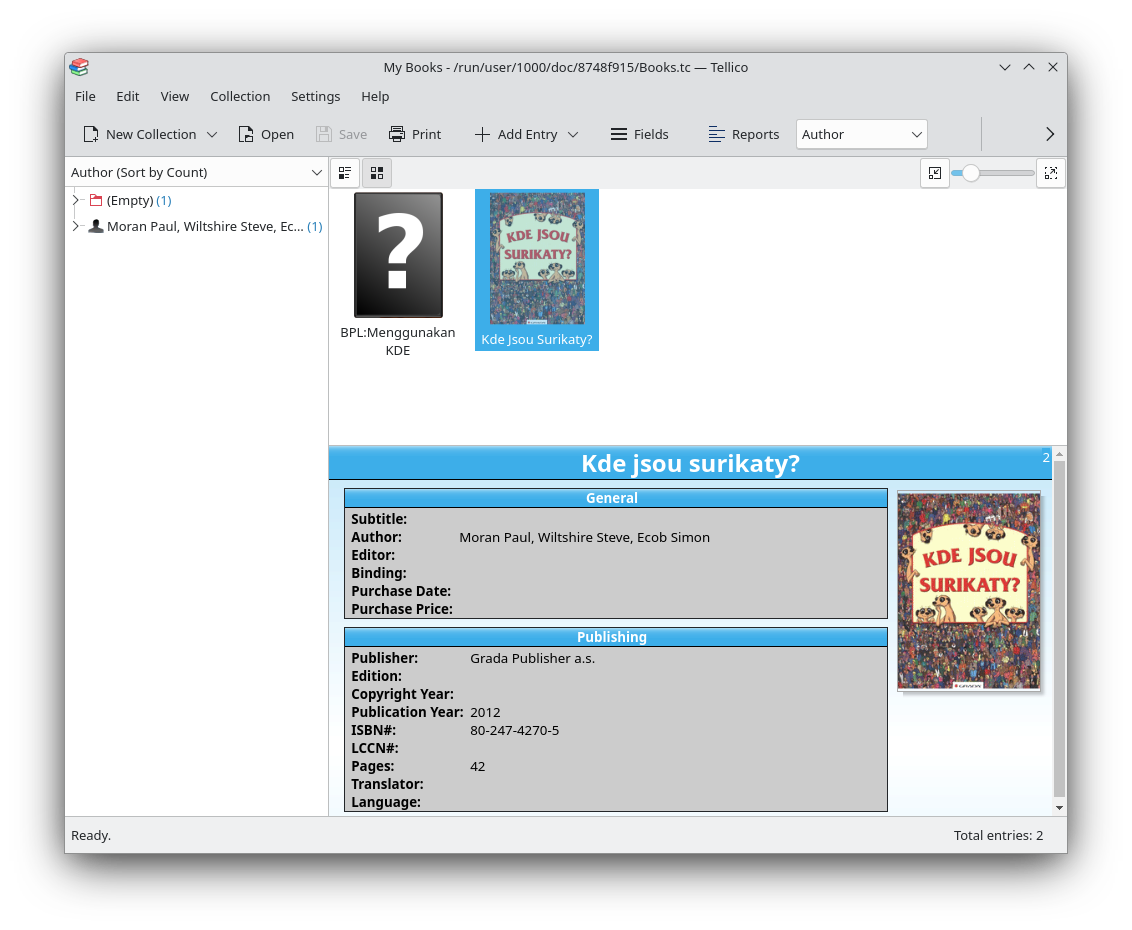Switch to list view mode
1132x930 pixels.
click(345, 173)
